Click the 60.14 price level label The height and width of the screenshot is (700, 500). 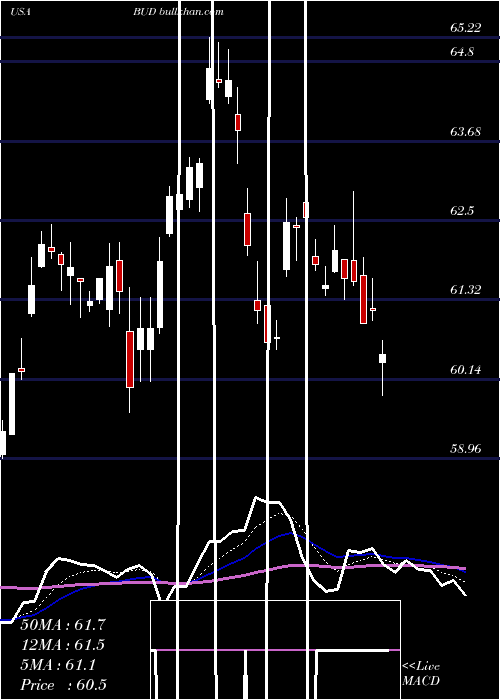pyautogui.click(x=466, y=370)
